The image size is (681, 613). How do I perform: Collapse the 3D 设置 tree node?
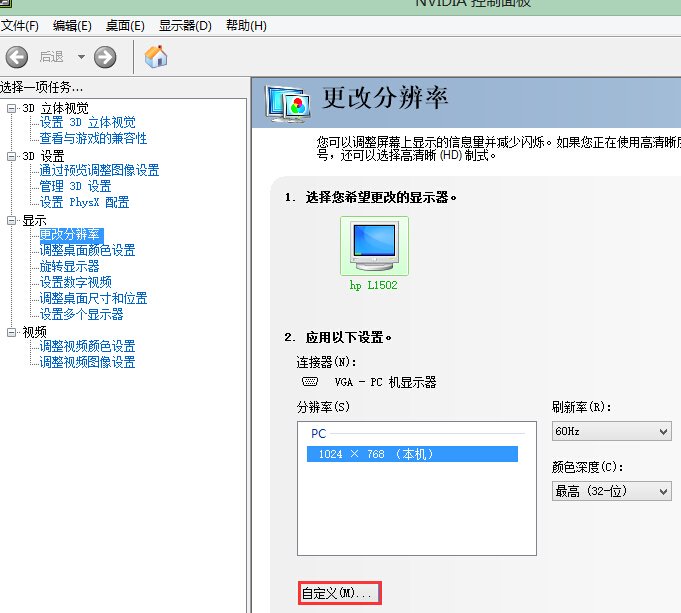pos(12,156)
